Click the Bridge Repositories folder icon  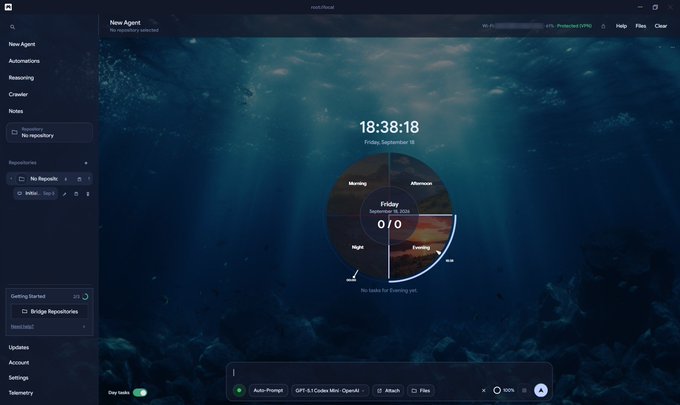click(24, 311)
